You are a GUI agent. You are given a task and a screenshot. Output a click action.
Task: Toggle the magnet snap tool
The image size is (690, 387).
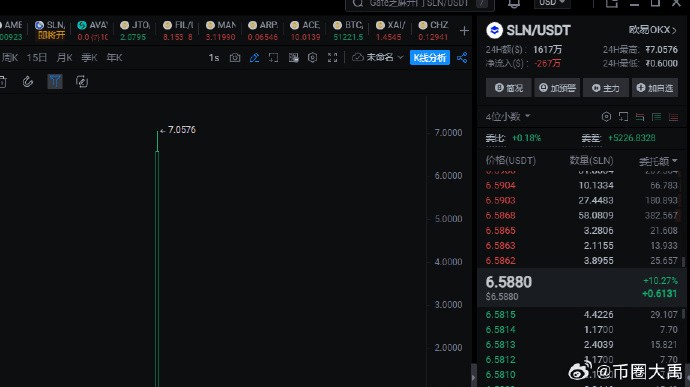pyautogui.click(x=28, y=81)
